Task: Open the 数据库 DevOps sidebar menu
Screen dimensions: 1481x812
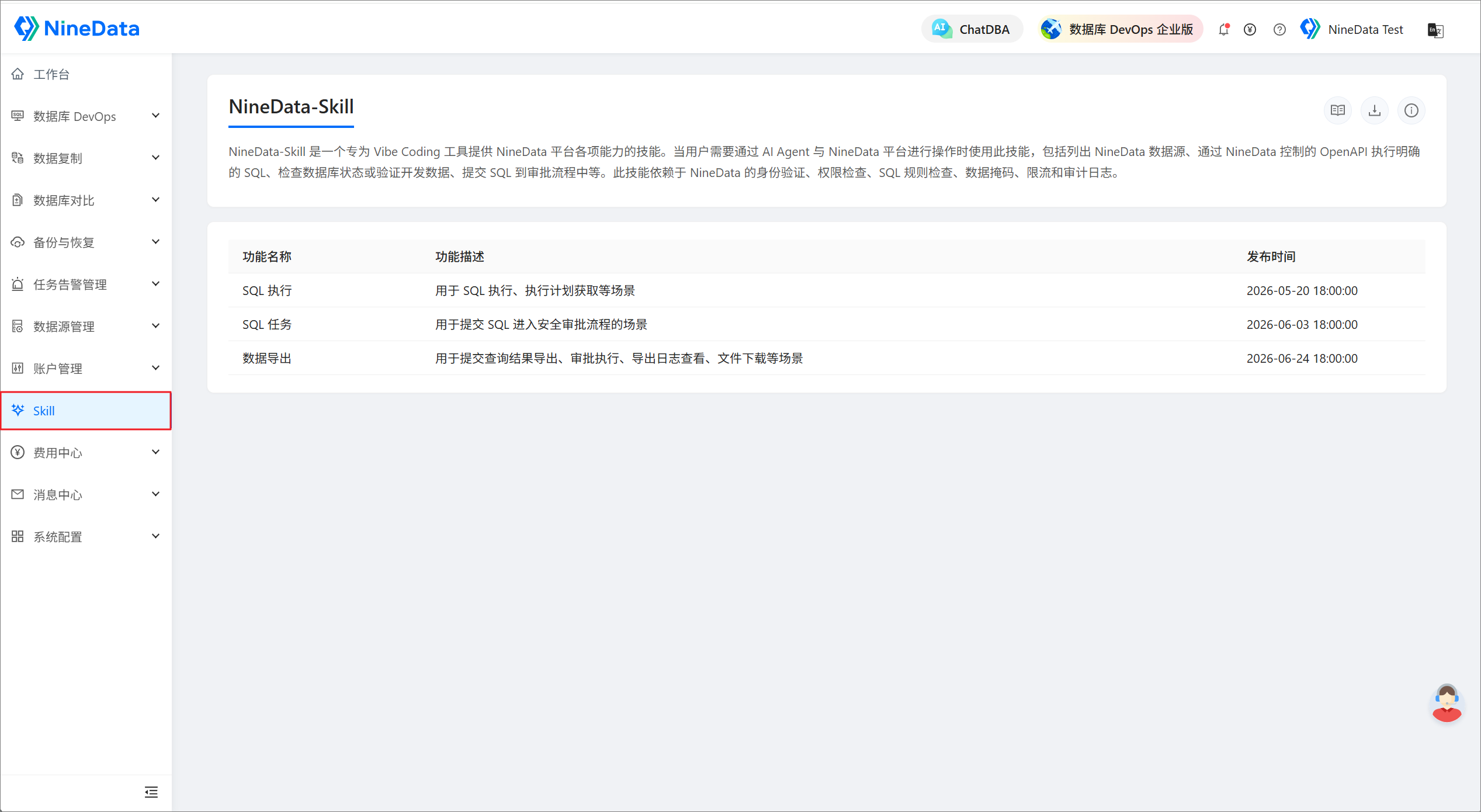Action: 86,116
